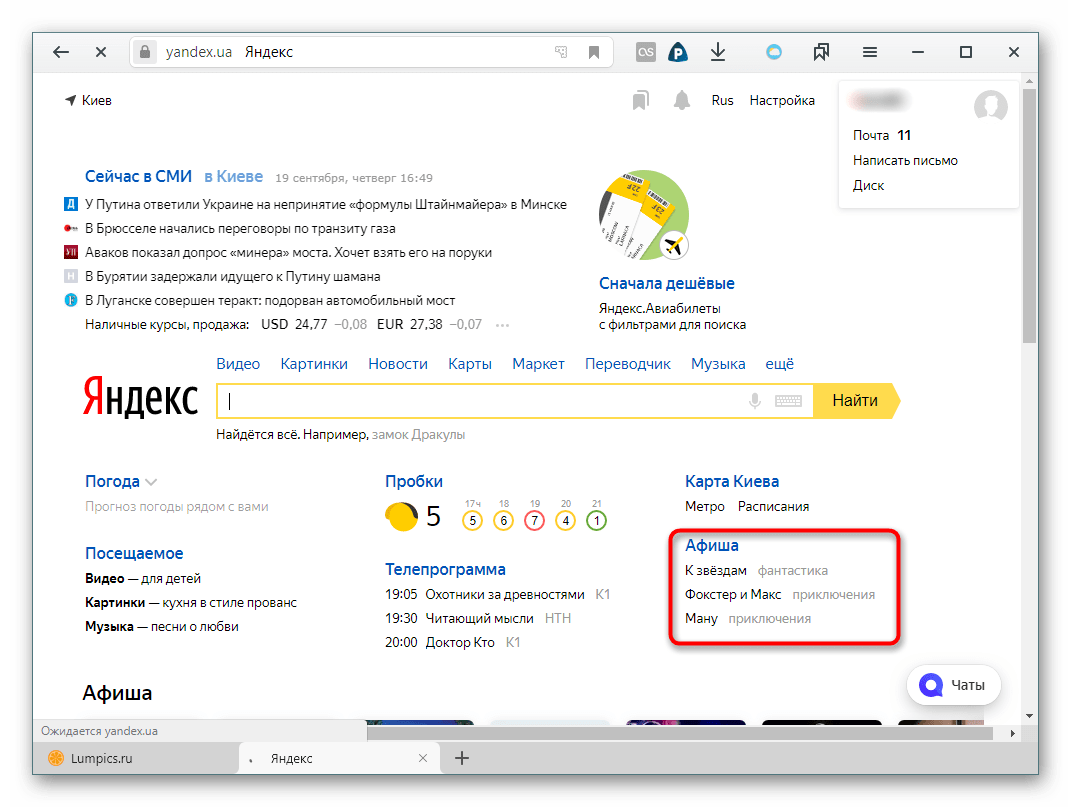The image size is (1071, 807).
Task: Expand the Погода weather chevron
Action: pyautogui.click(x=151, y=482)
